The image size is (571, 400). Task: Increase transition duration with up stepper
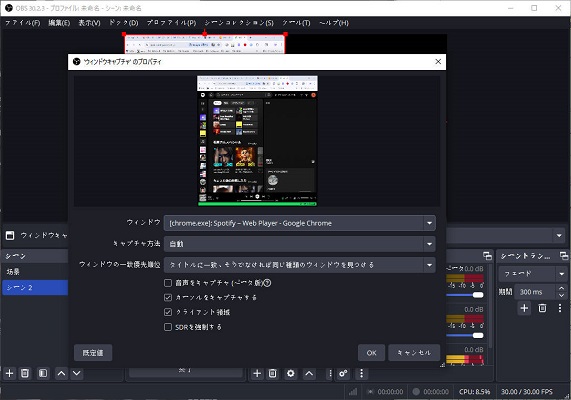[x=562, y=288]
